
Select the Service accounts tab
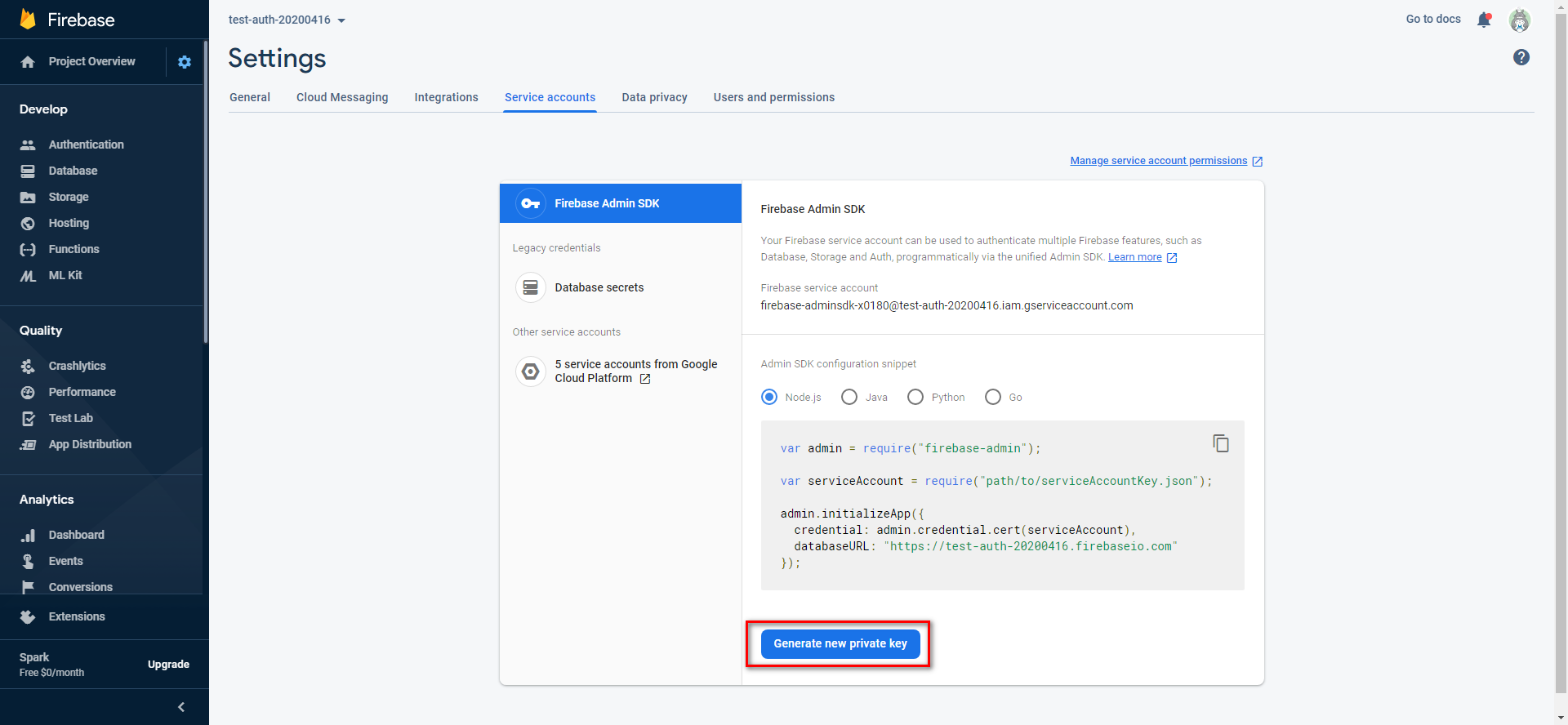(550, 97)
